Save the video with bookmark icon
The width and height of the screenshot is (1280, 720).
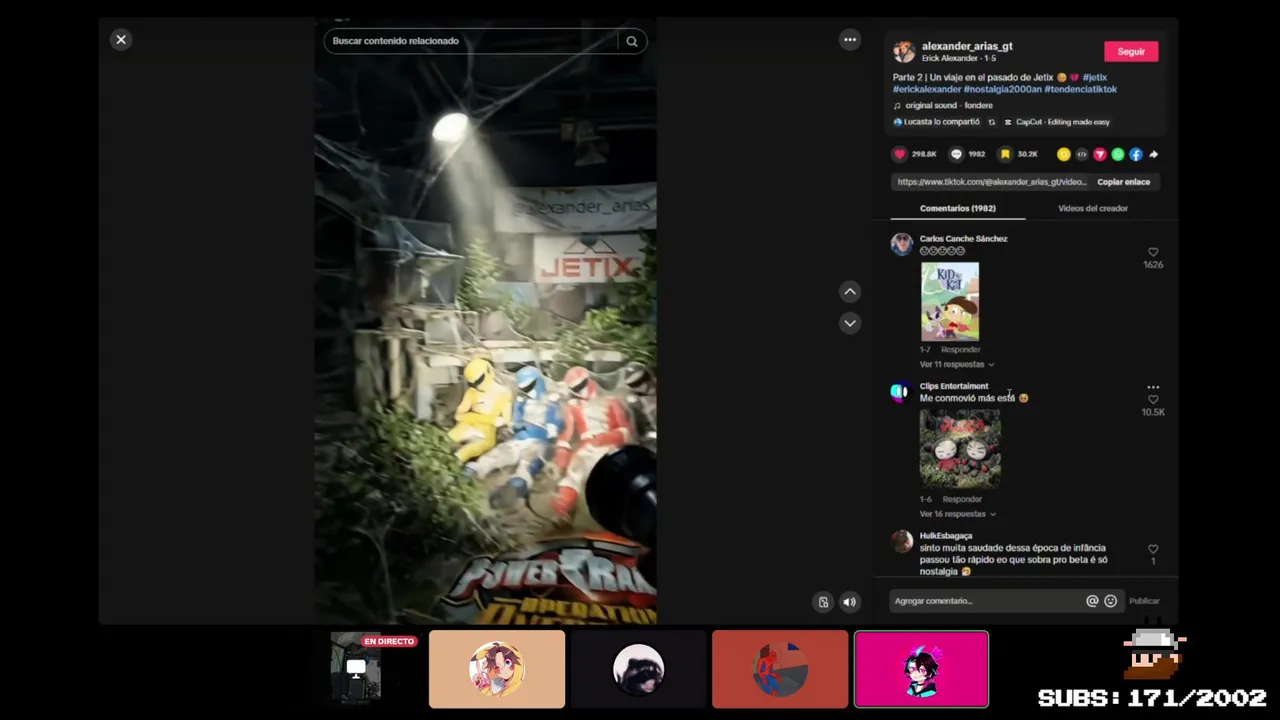[x=1005, y=154]
